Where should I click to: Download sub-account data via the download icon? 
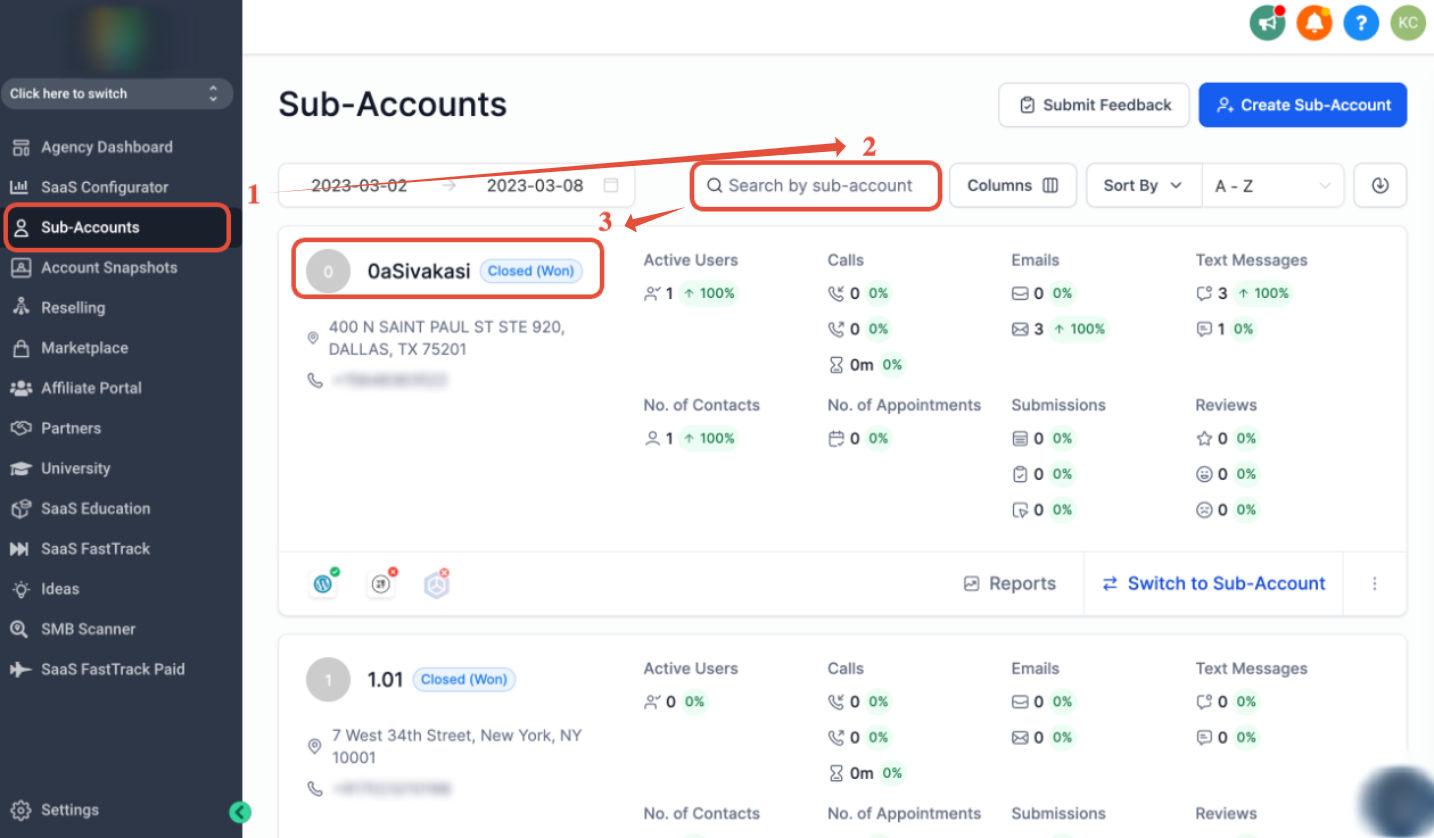(x=1380, y=185)
